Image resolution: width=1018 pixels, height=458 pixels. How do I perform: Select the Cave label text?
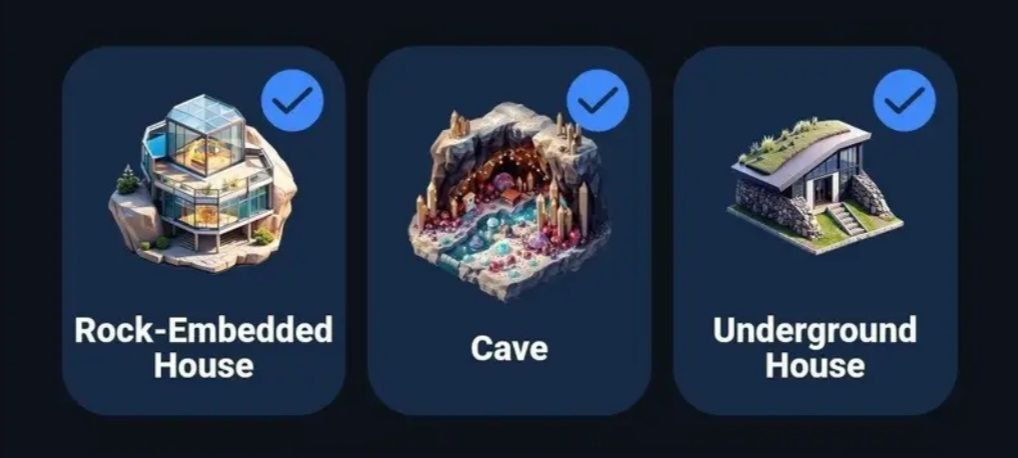click(x=510, y=348)
